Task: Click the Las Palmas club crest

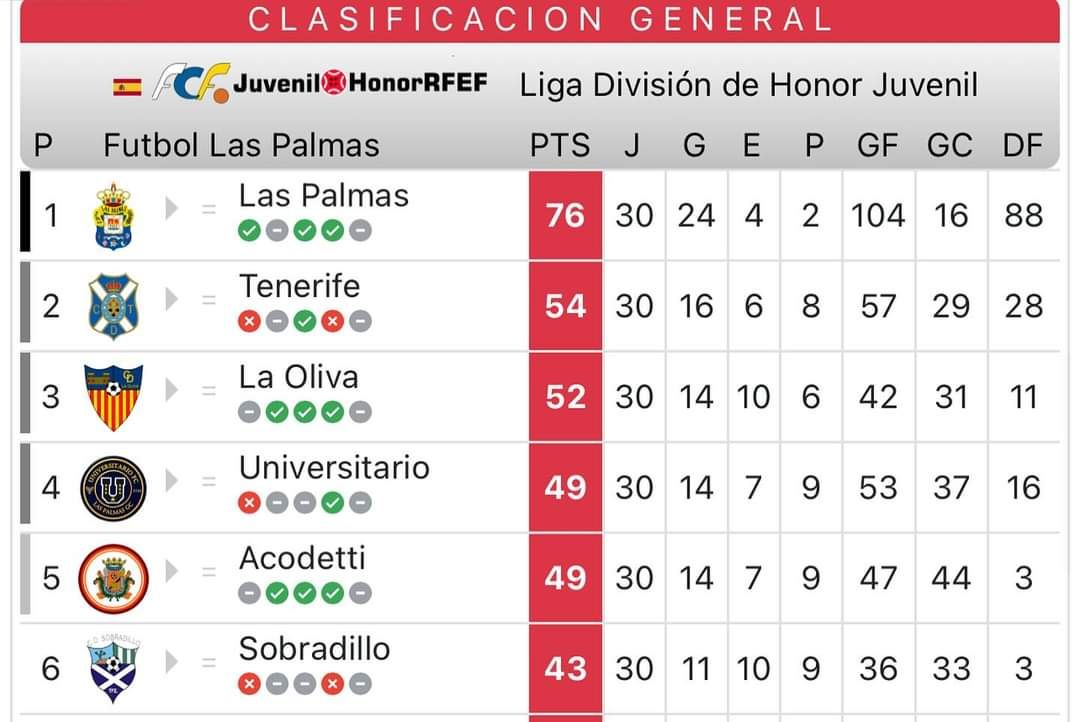Action: (113, 216)
